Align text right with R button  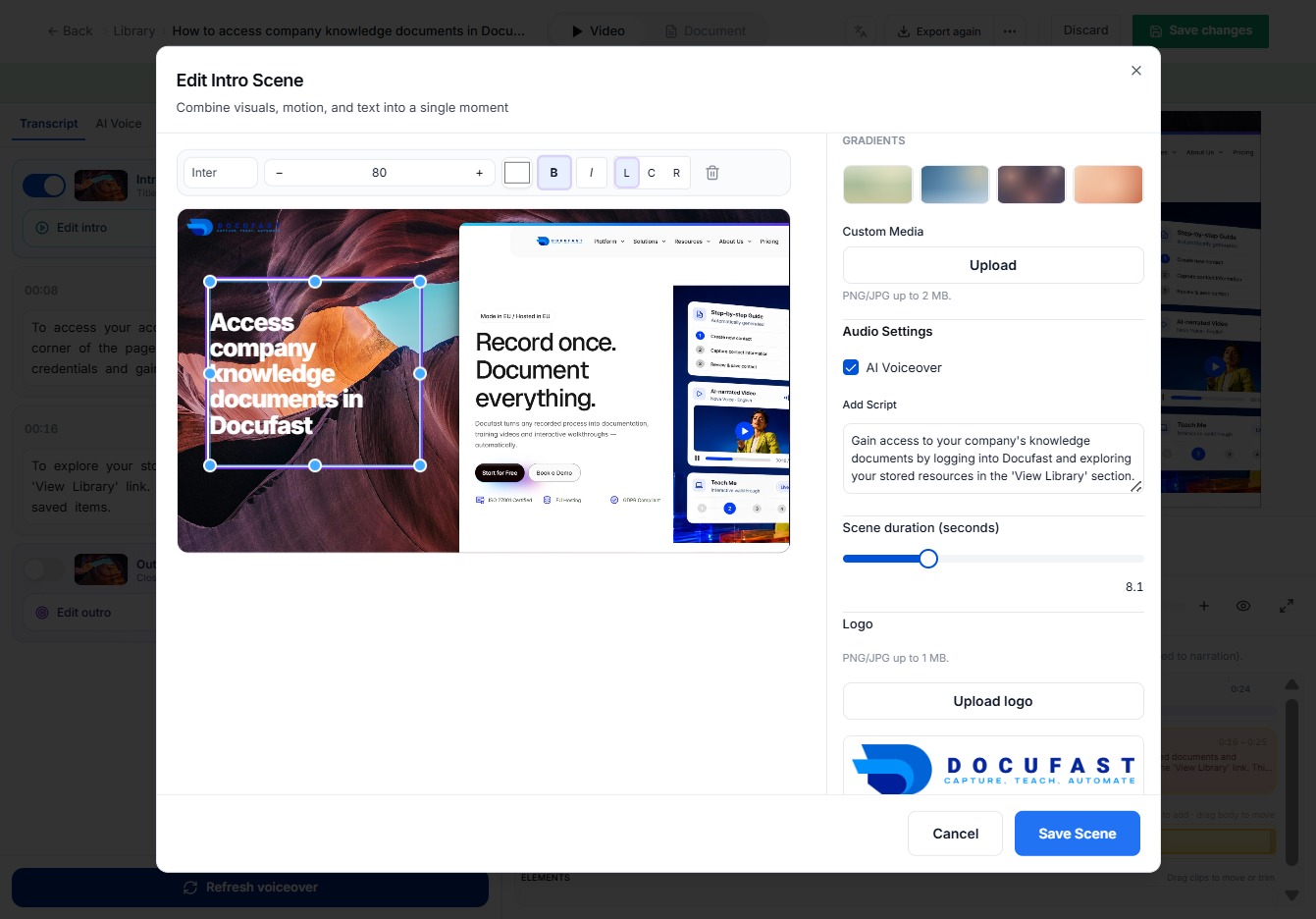coord(676,173)
